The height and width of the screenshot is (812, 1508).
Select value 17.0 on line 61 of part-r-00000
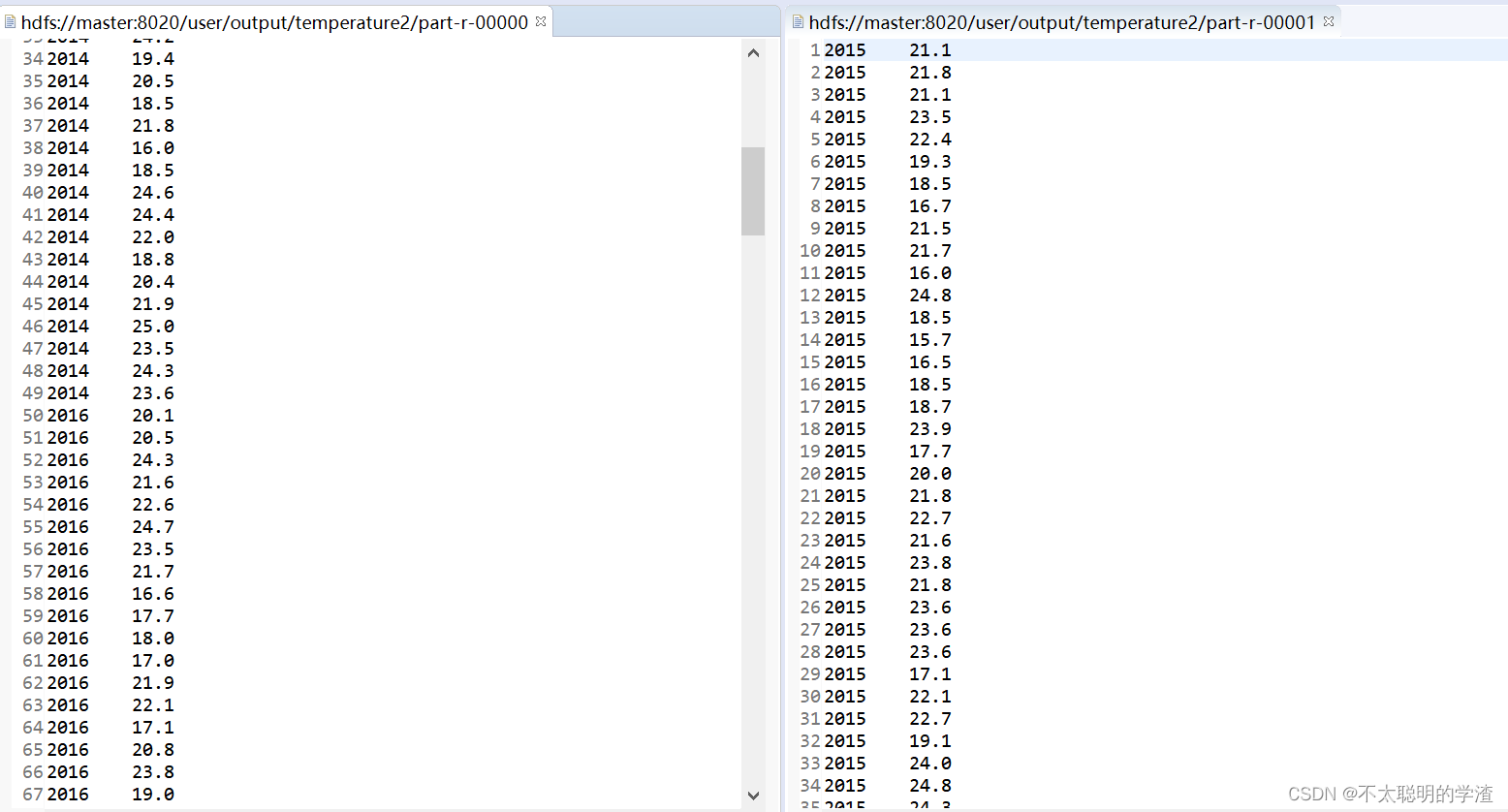point(153,661)
